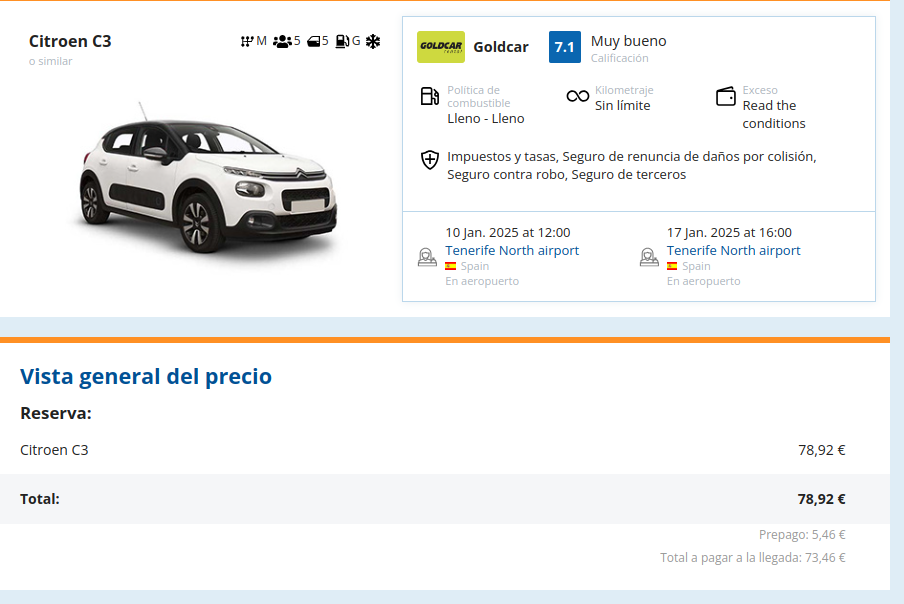Open the 'Read the conditions' excess text
Image resolution: width=904 pixels, height=604 pixels.
773,114
